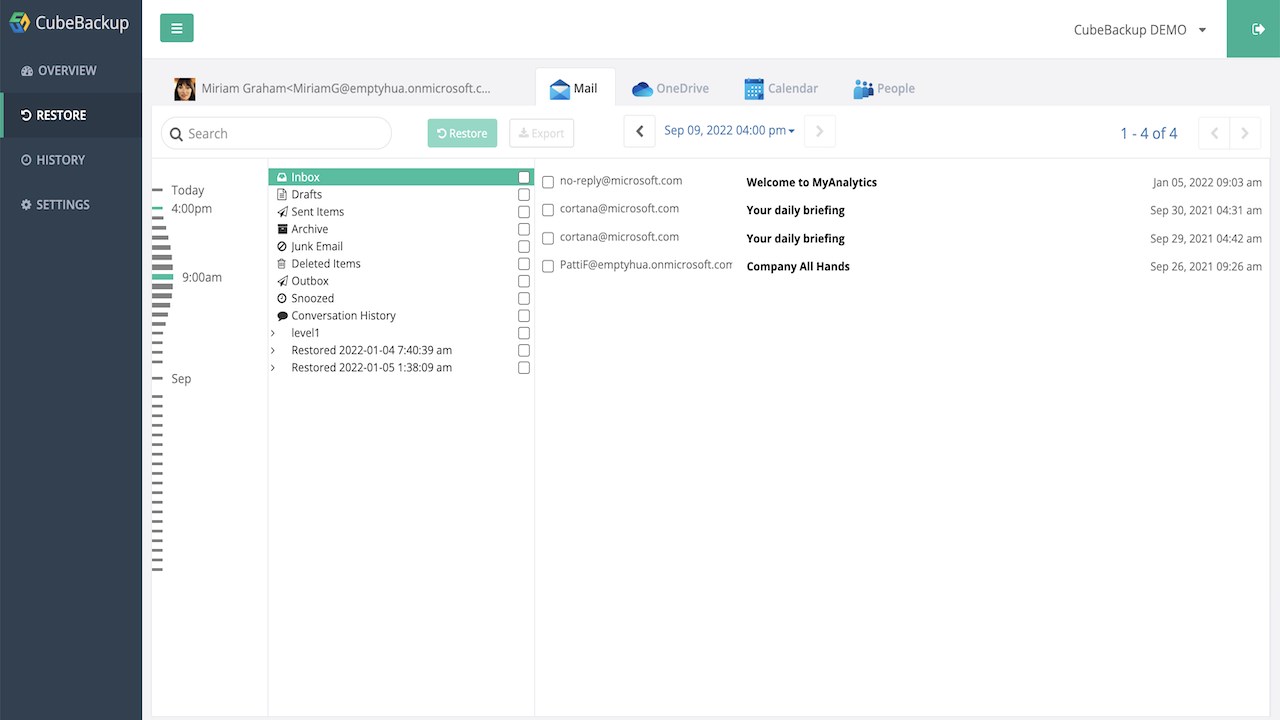Click the People icon in the tabs
The height and width of the screenshot is (720, 1280).
(863, 89)
